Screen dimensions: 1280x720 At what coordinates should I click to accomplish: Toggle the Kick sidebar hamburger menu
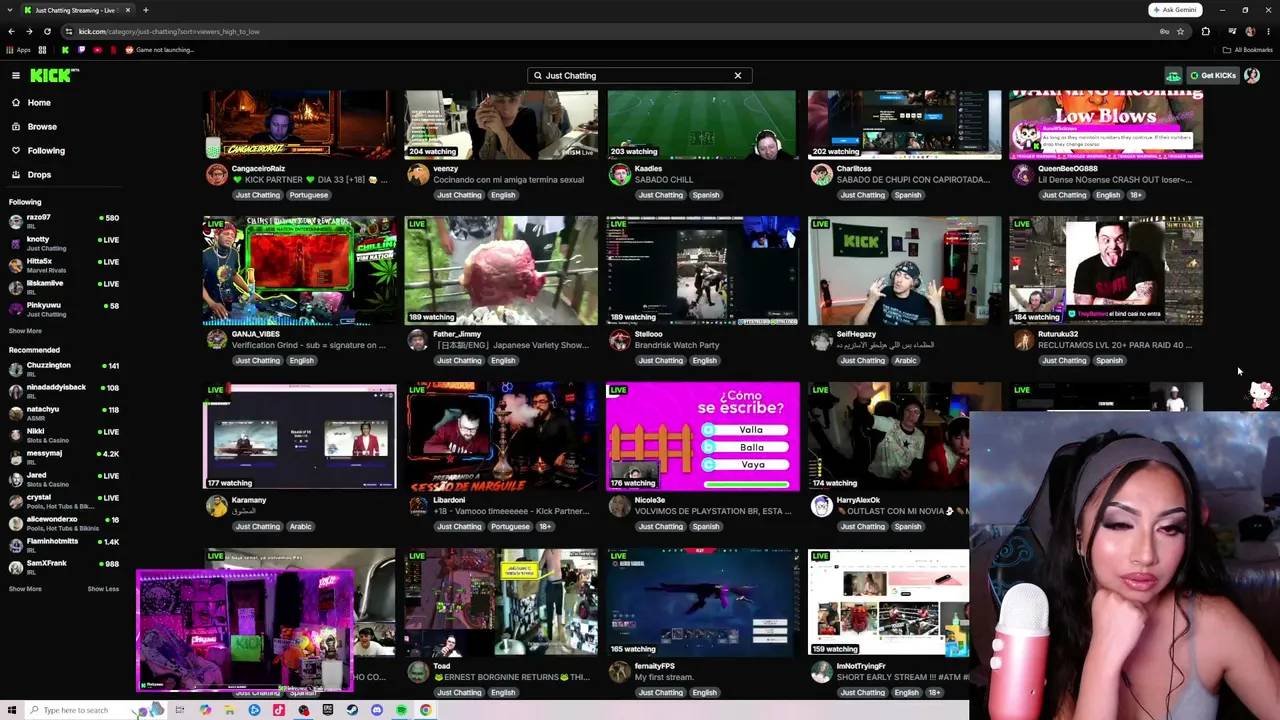(16, 75)
